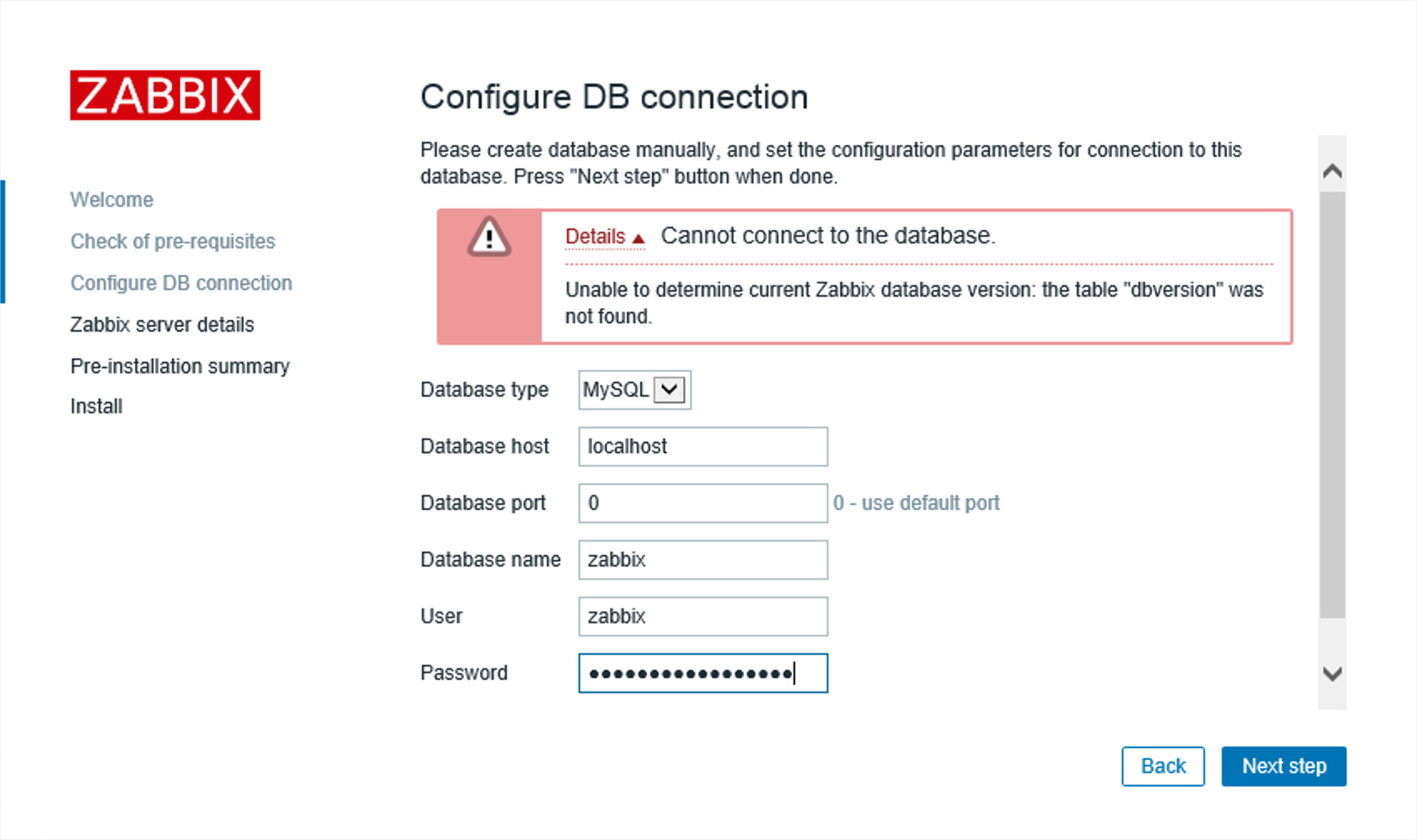Open the Check of pre-requisites step
1417x840 pixels.
coord(173,241)
